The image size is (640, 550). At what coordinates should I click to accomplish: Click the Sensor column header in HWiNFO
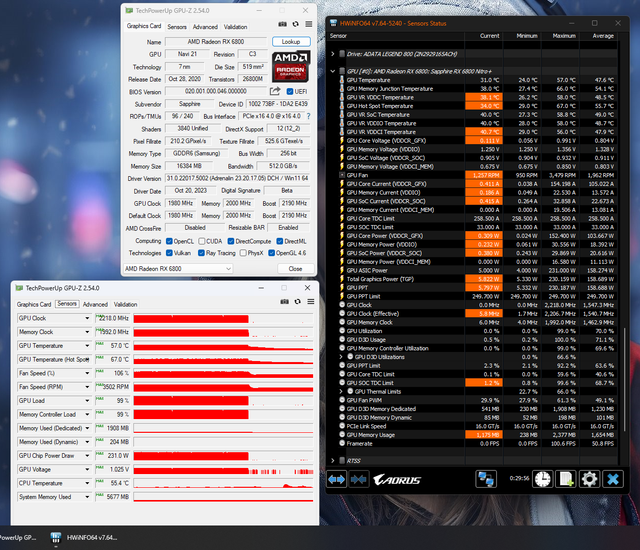click(396, 36)
